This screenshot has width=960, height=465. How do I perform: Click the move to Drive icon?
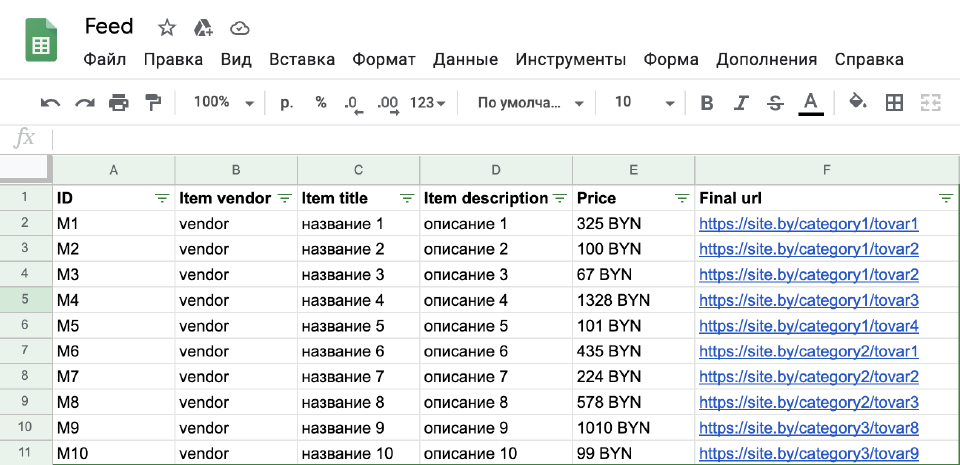pyautogui.click(x=203, y=28)
